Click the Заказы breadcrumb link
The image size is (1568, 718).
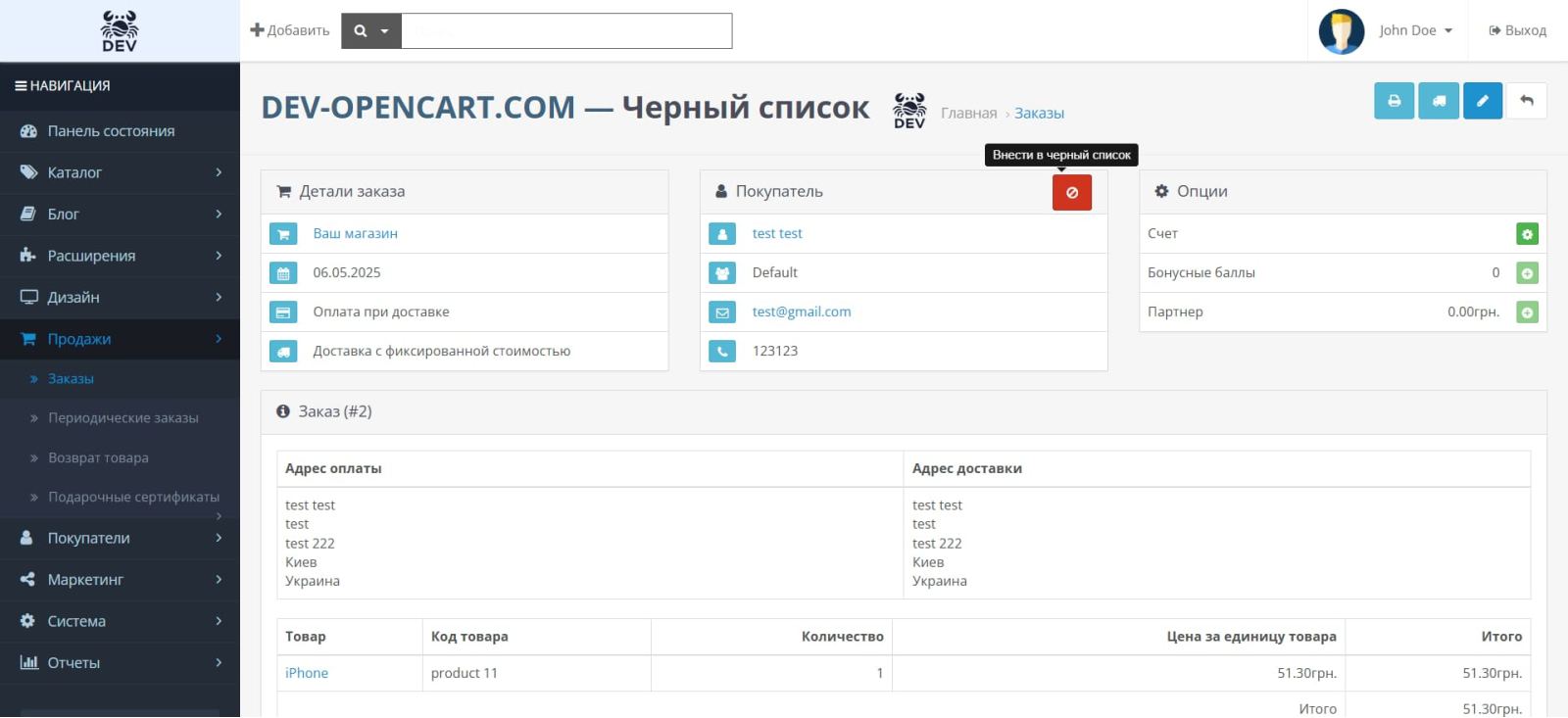click(x=1039, y=114)
